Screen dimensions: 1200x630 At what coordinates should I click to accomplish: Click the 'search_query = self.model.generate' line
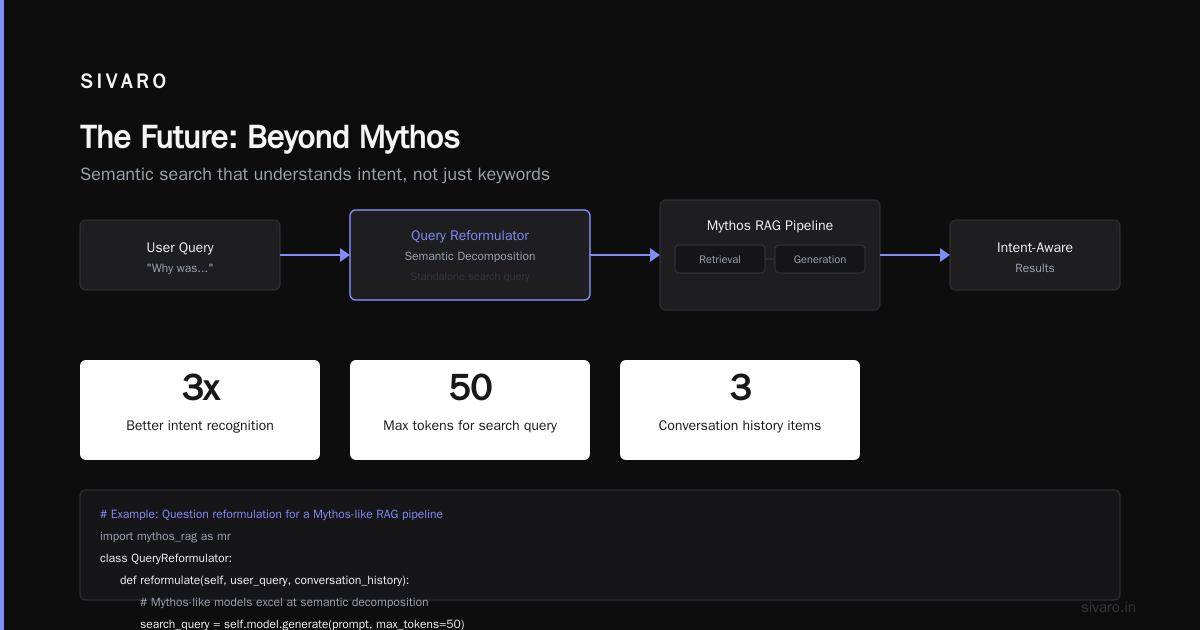[x=302, y=624]
